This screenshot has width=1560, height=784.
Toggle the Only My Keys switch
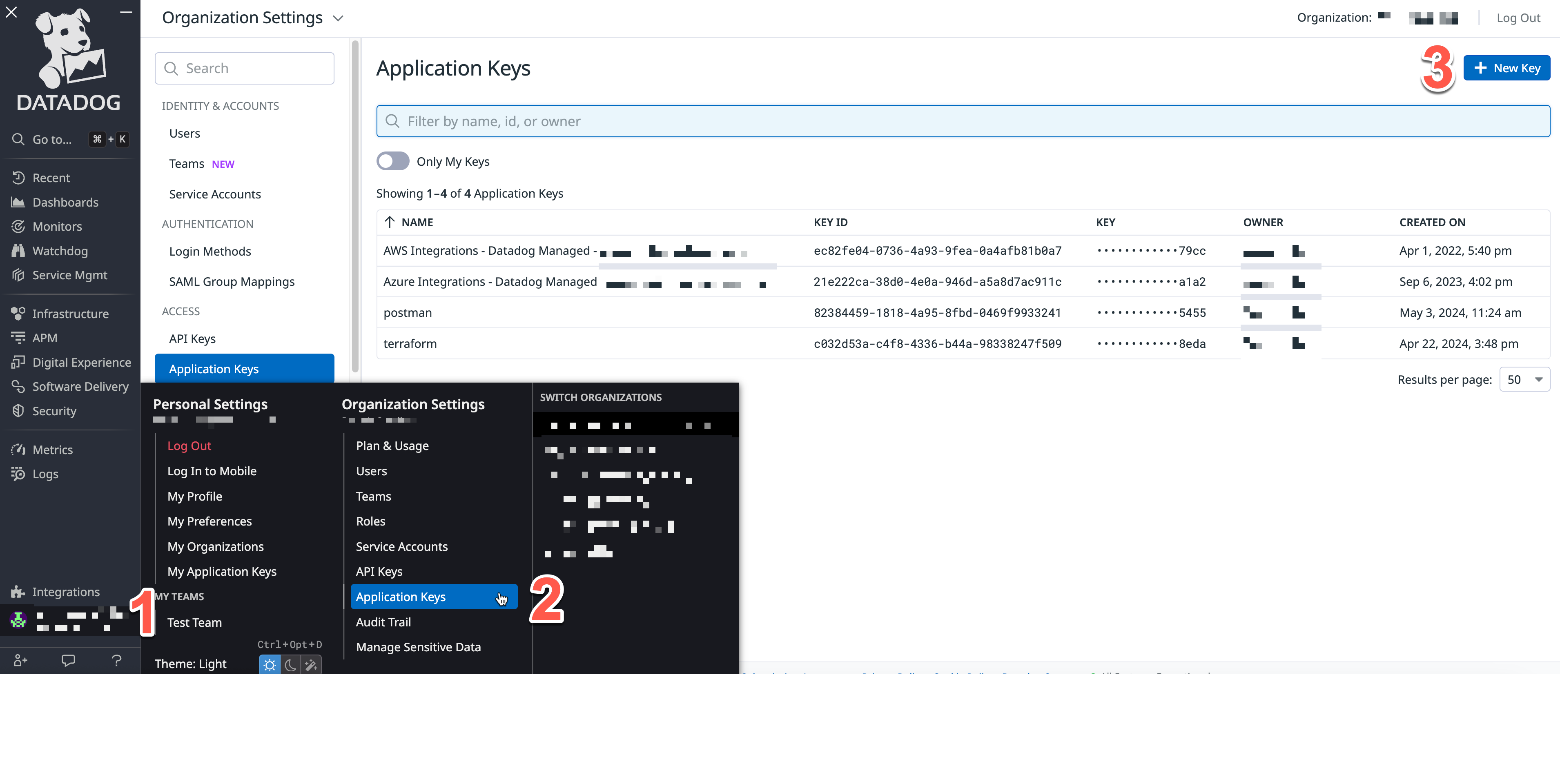coord(393,161)
